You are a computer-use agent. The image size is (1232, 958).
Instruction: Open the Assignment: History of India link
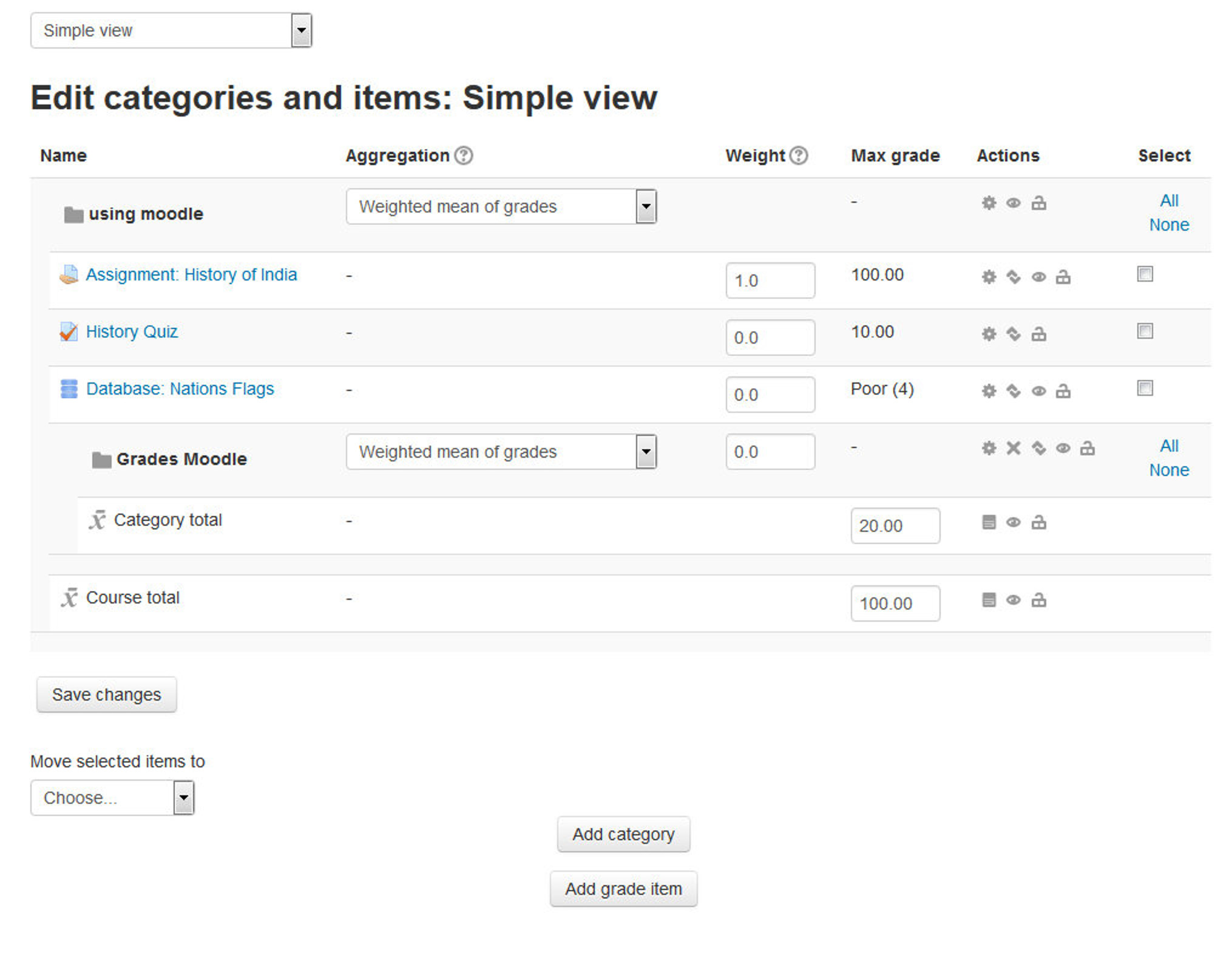point(191,274)
